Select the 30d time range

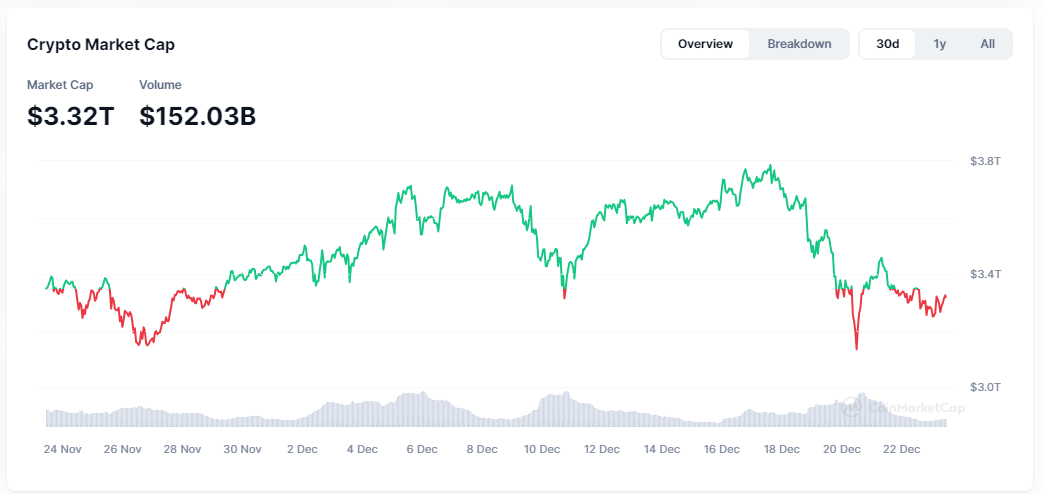click(887, 44)
